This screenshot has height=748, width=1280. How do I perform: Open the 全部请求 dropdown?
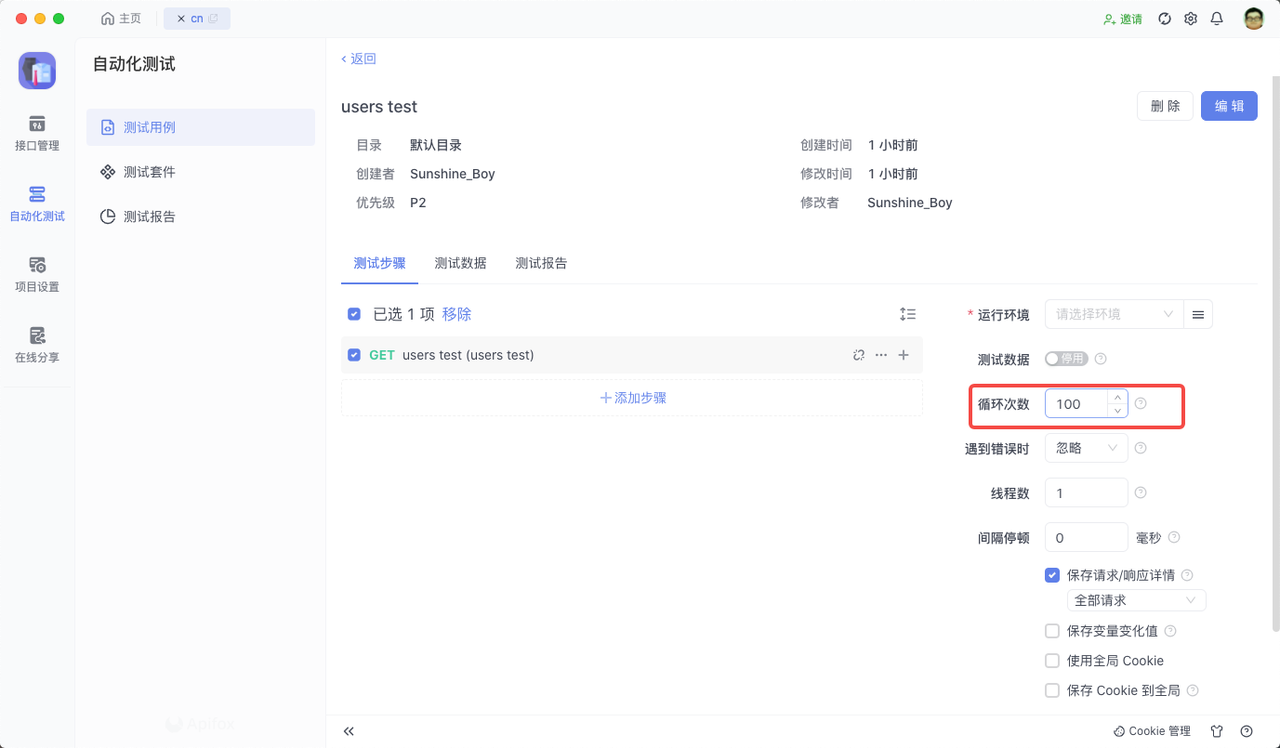point(1136,600)
